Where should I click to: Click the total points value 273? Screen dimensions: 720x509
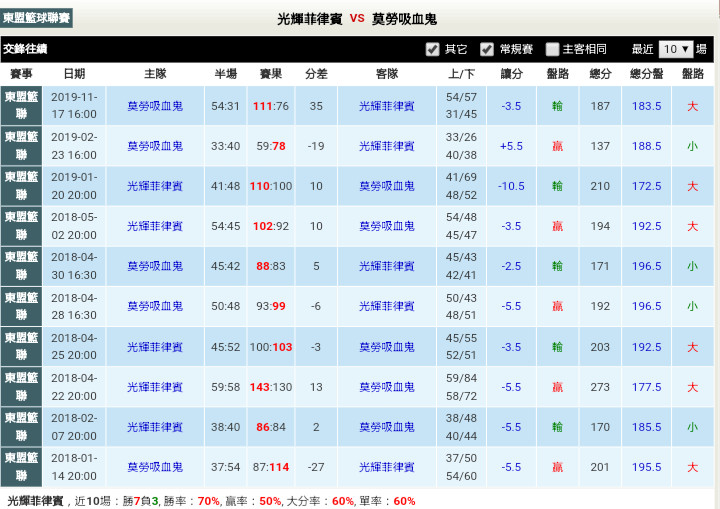pos(600,387)
